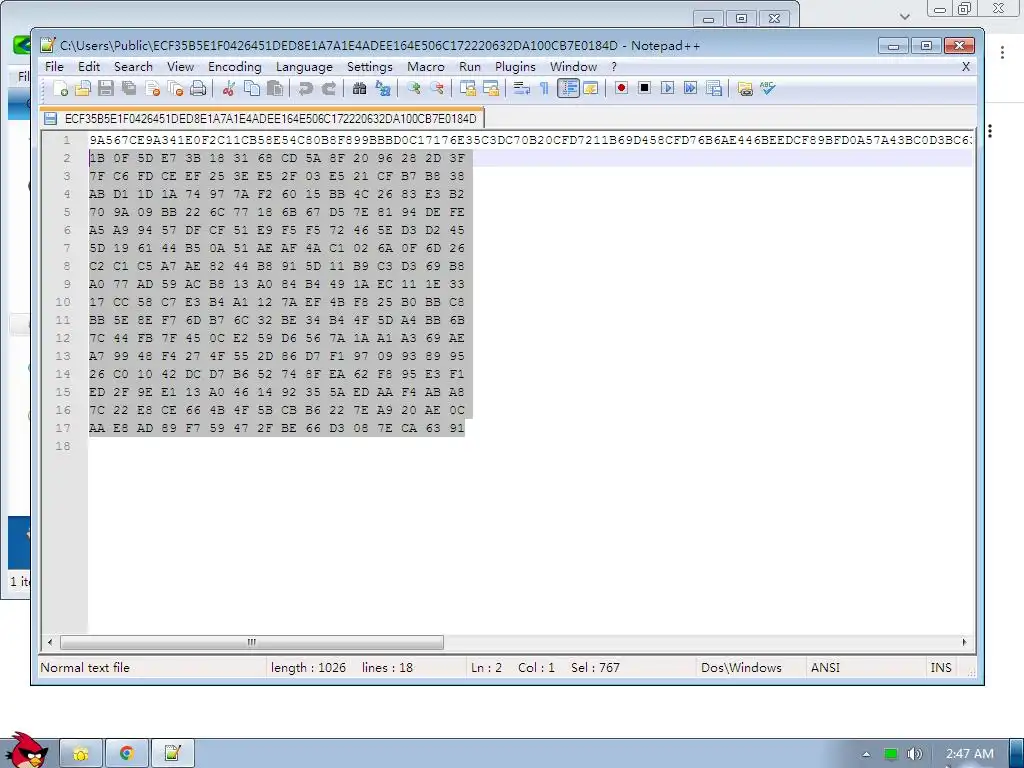Paste clipboard using the Paste icon
This screenshot has height=768, width=1024.
(274, 88)
